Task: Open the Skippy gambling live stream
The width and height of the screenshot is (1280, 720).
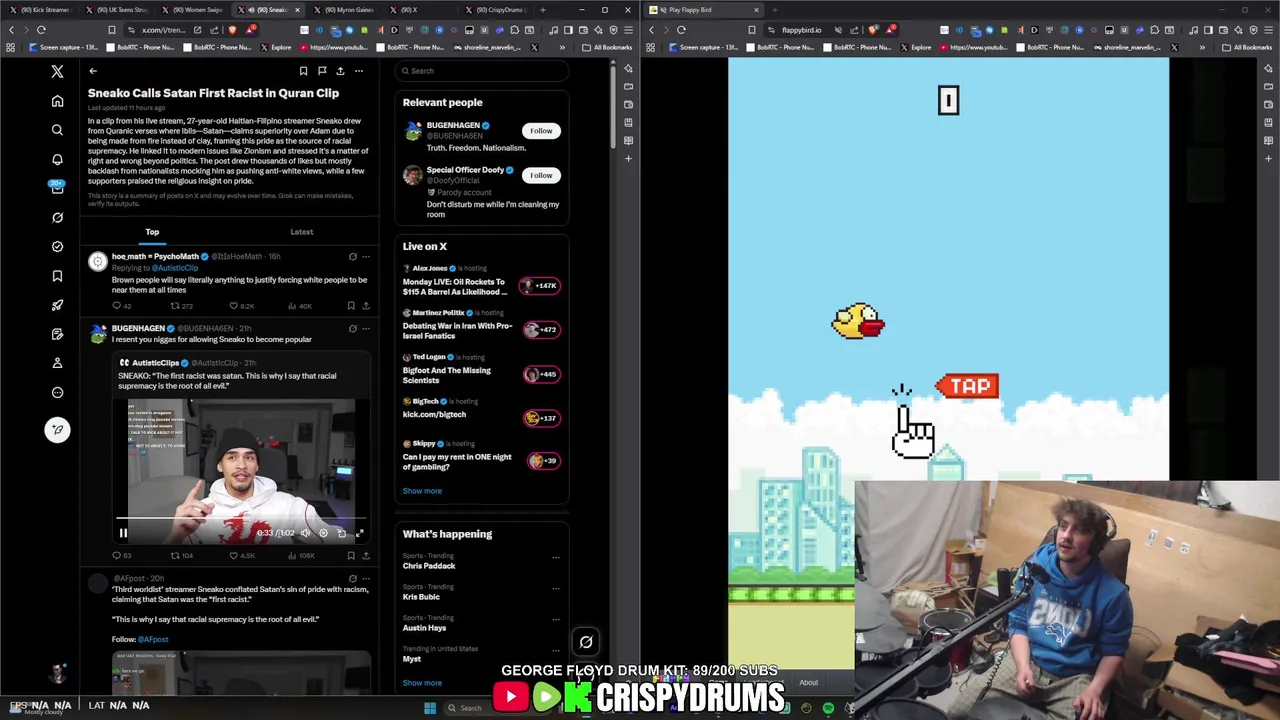Action: point(482,455)
